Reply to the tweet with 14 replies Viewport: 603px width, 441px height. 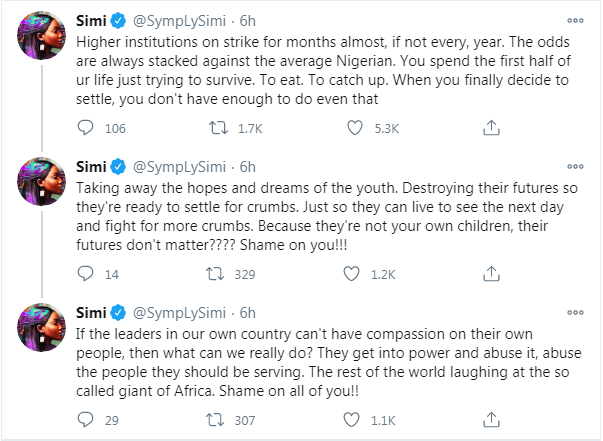click(x=86, y=272)
